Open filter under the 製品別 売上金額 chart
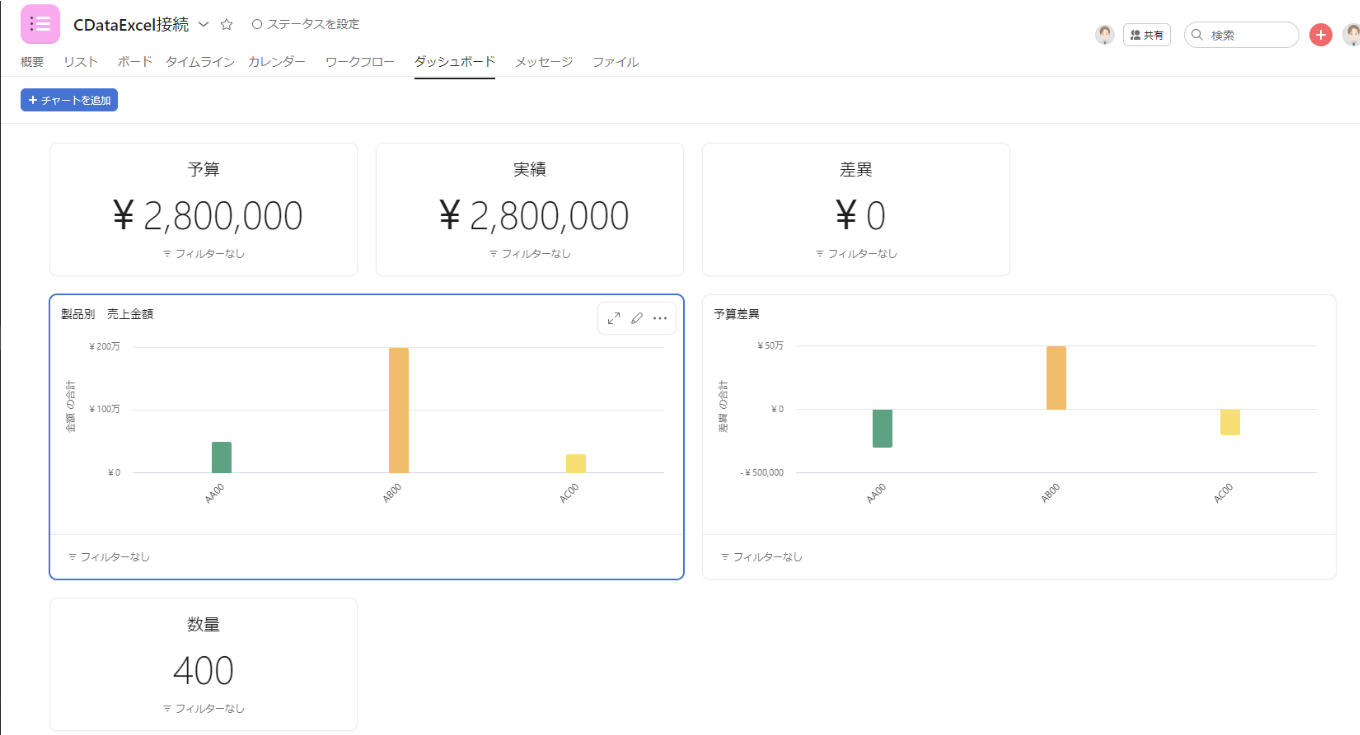Screen dimensions: 1360x735 pyautogui.click(x=109, y=557)
